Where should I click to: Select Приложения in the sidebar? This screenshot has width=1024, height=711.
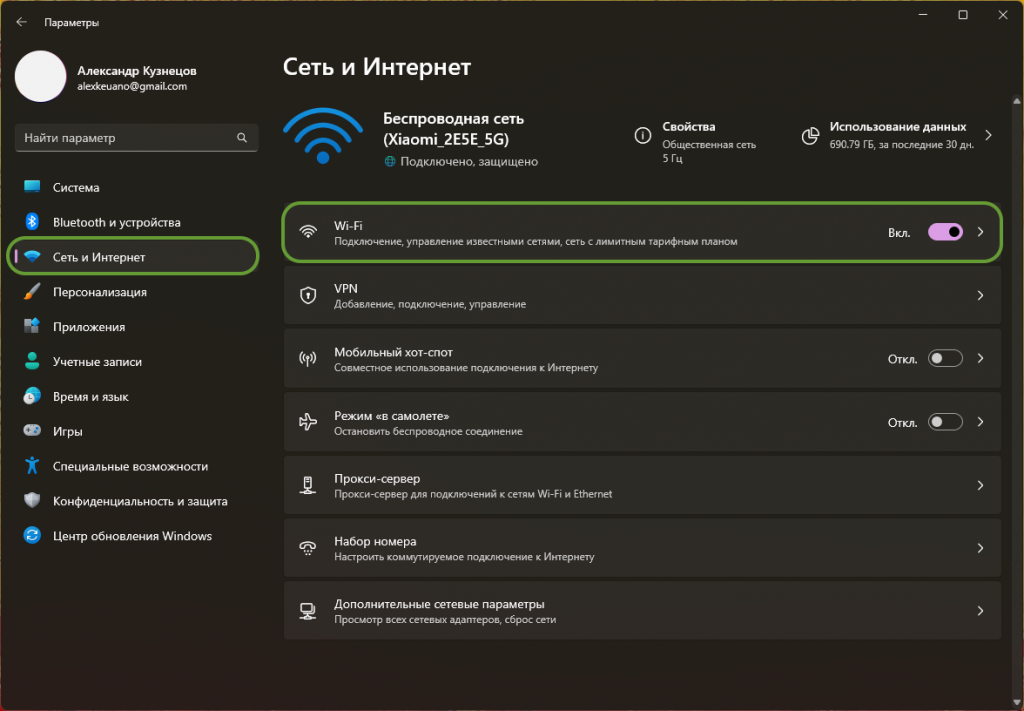coord(89,327)
